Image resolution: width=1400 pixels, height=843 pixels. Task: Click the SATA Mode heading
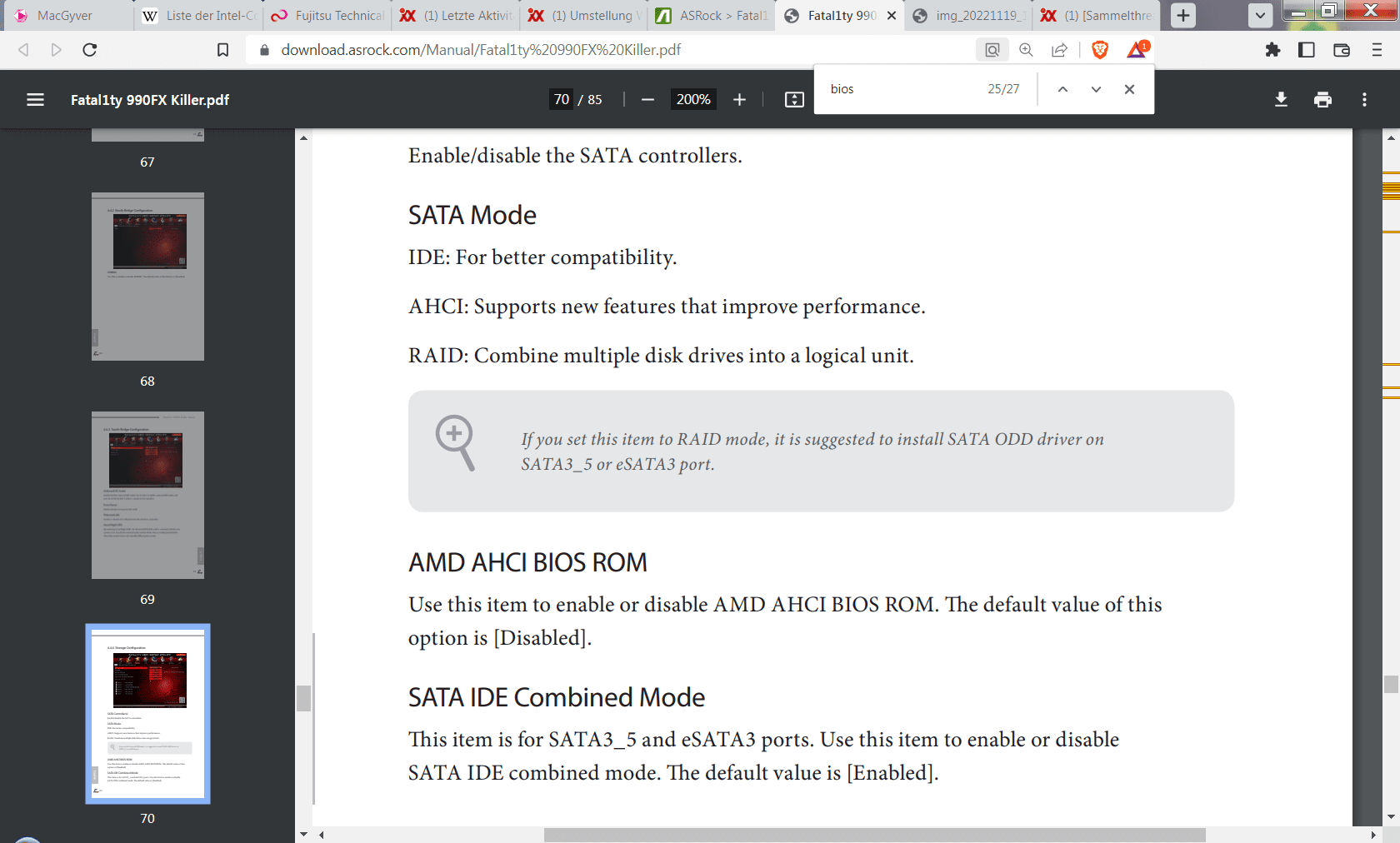[x=472, y=216]
